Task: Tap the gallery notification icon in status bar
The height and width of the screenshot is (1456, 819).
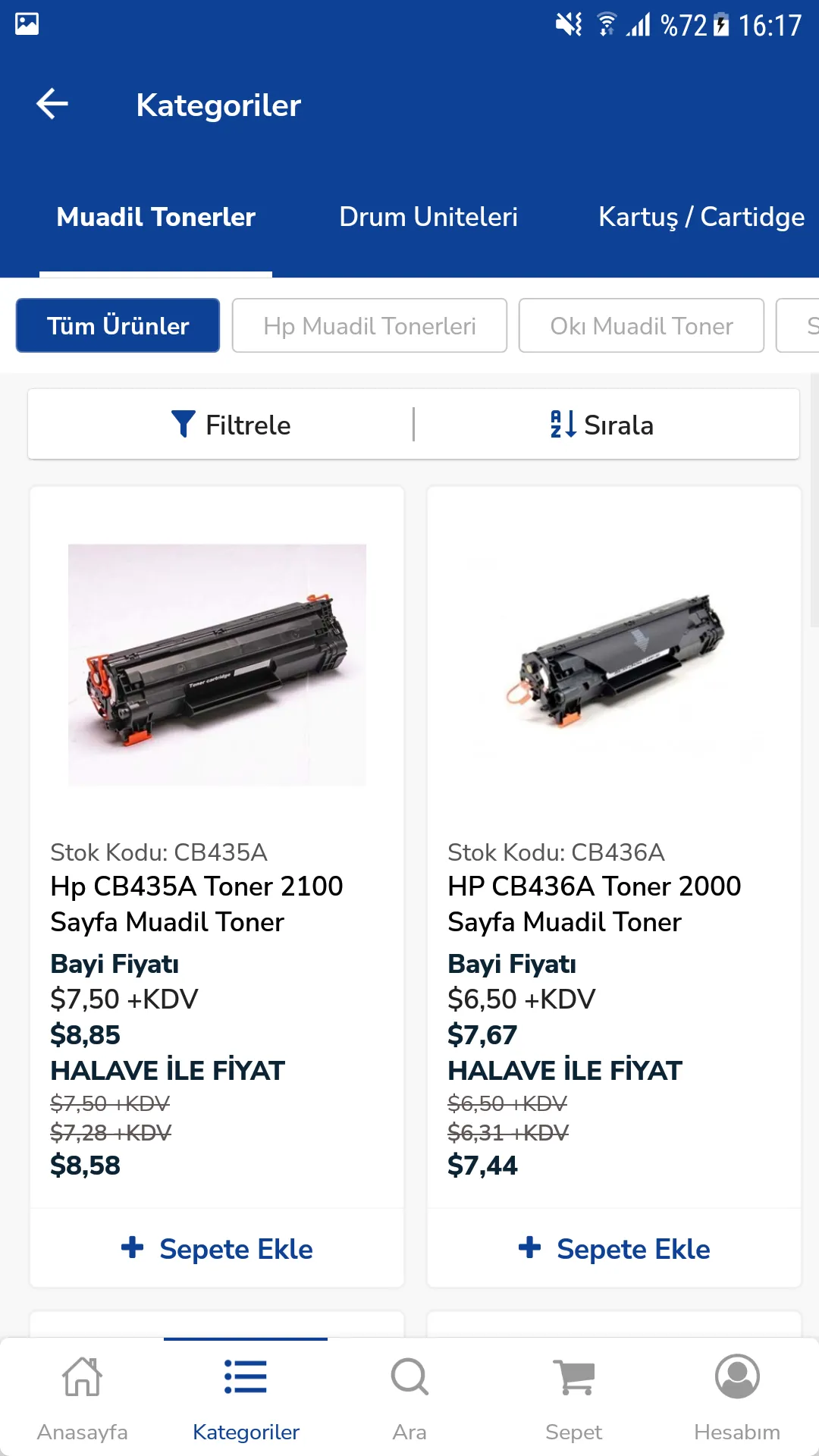Action: tap(27, 24)
